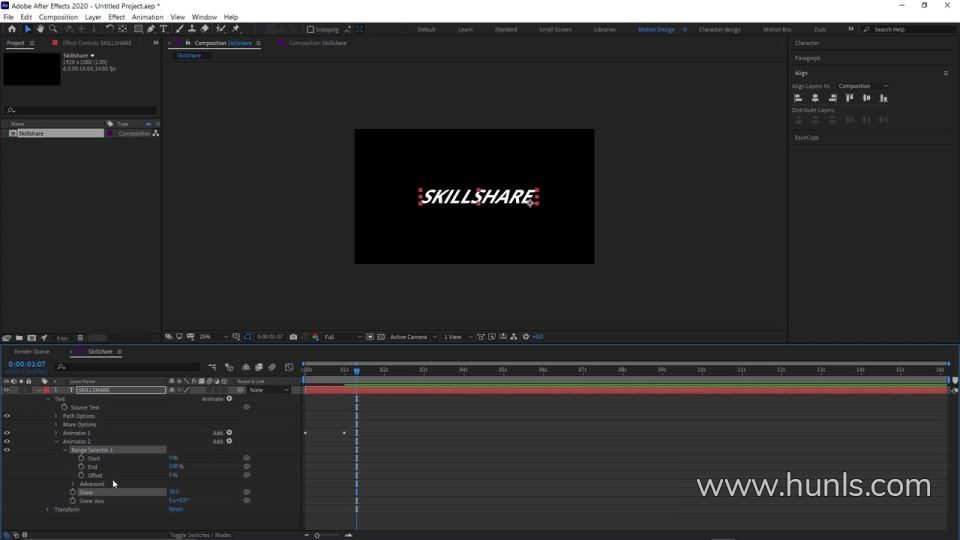Select the Brush tool
The width and height of the screenshot is (960, 540).
(179, 29)
